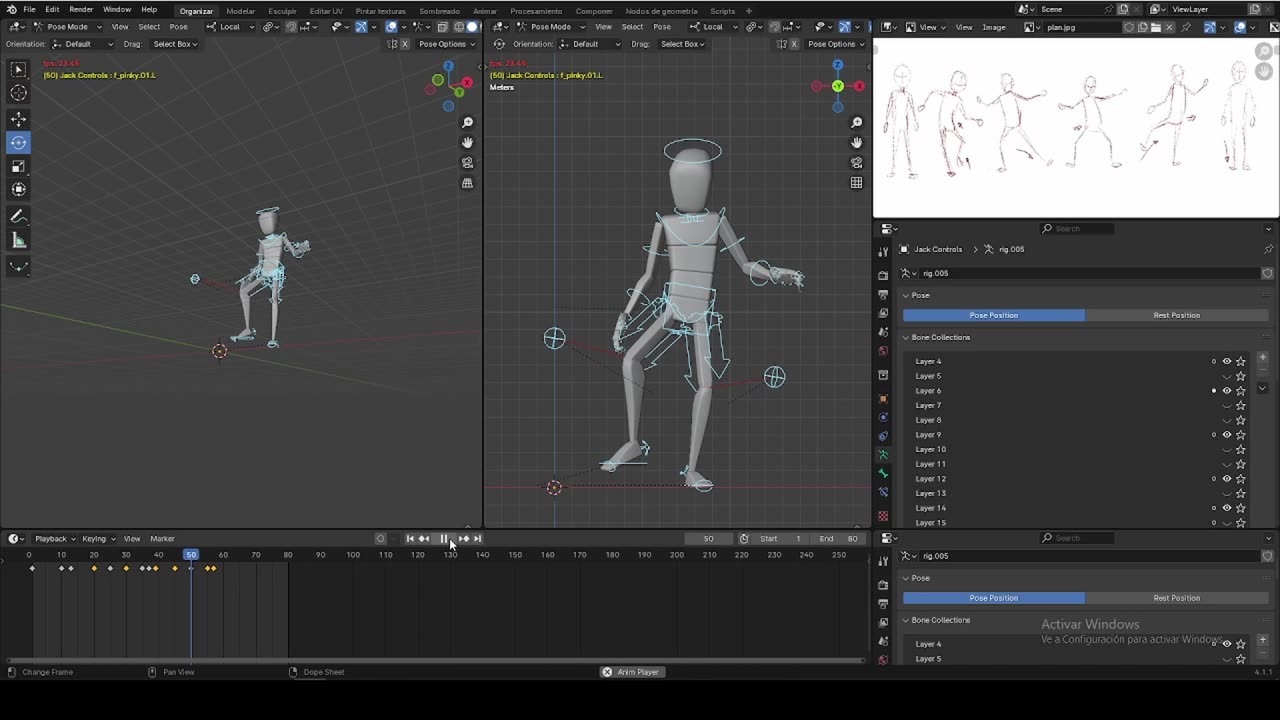Image resolution: width=1280 pixels, height=720 pixels.
Task: Select the Cursor tool in left toolbar
Action: (x=18, y=93)
